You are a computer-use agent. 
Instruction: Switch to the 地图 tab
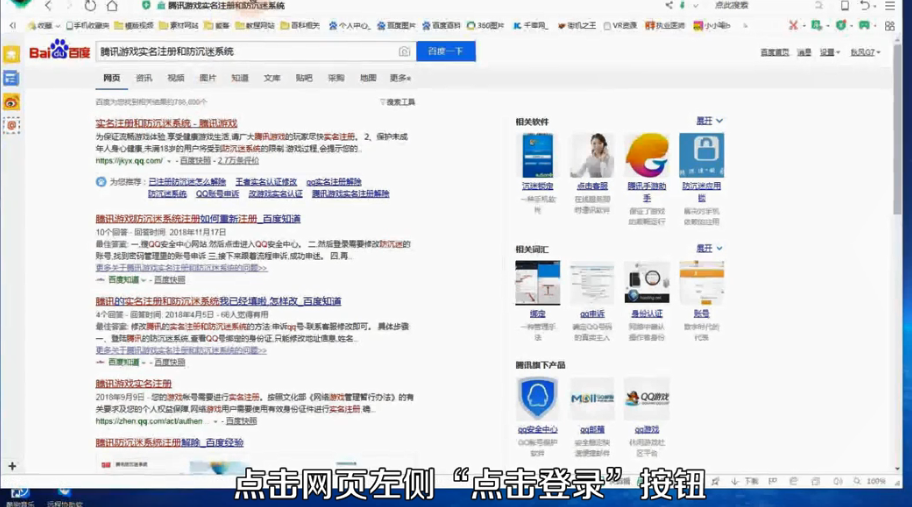(368, 78)
